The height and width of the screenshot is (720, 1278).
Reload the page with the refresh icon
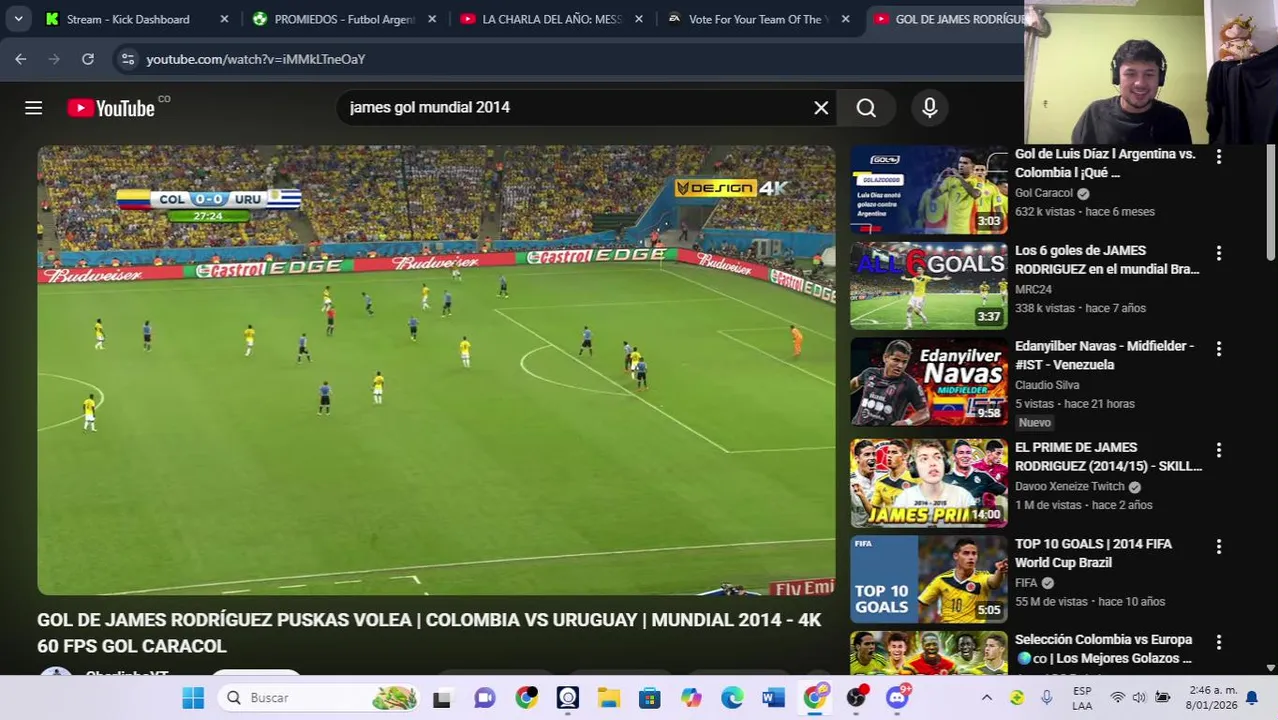pos(88,59)
